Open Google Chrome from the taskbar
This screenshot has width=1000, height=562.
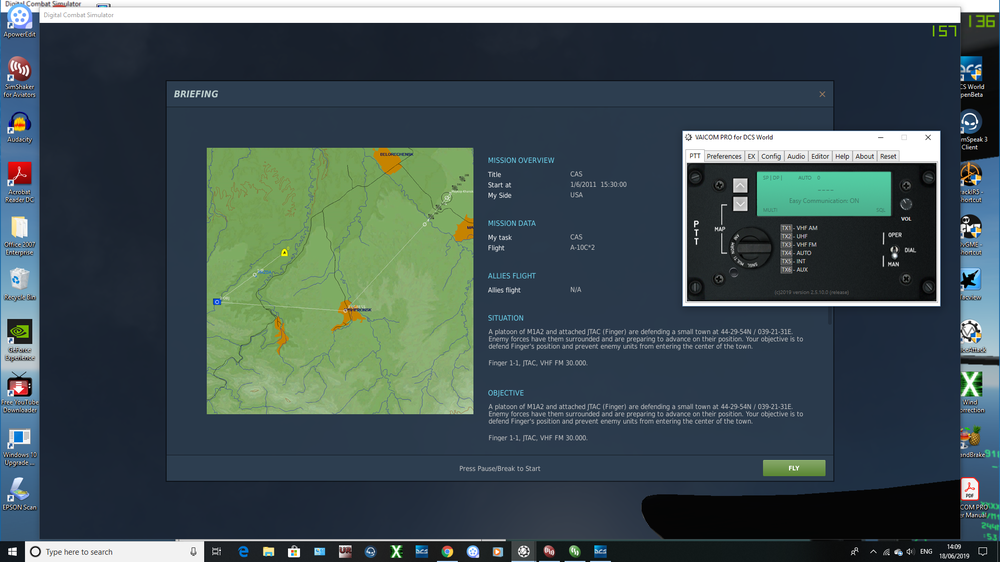[x=447, y=552]
